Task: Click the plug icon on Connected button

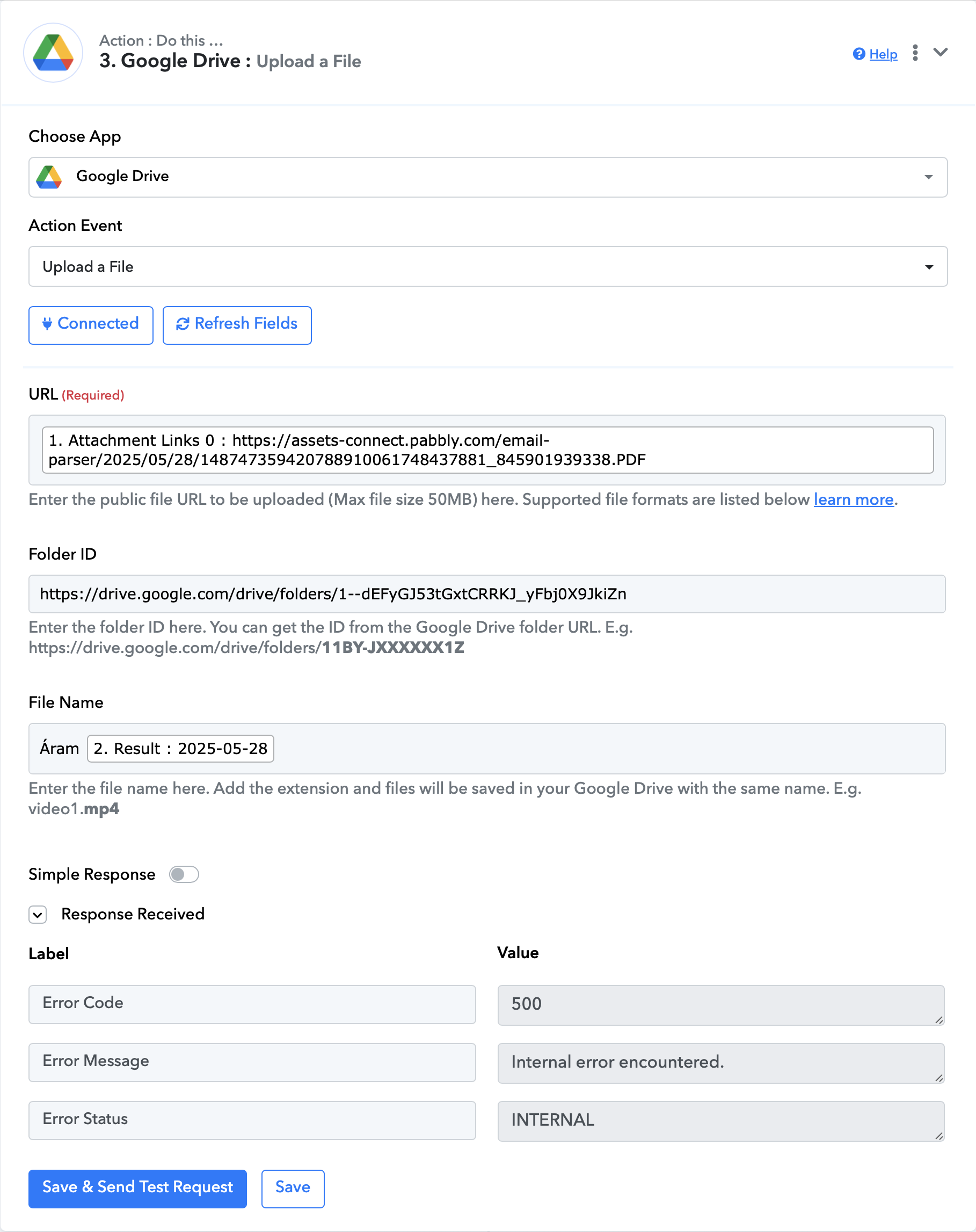Action: 47,324
